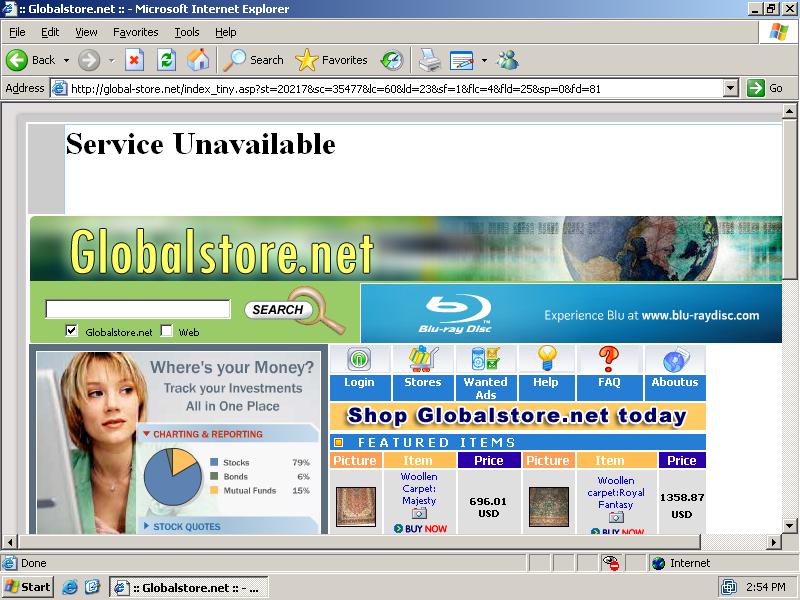Click the Login icon on the site

359,359
